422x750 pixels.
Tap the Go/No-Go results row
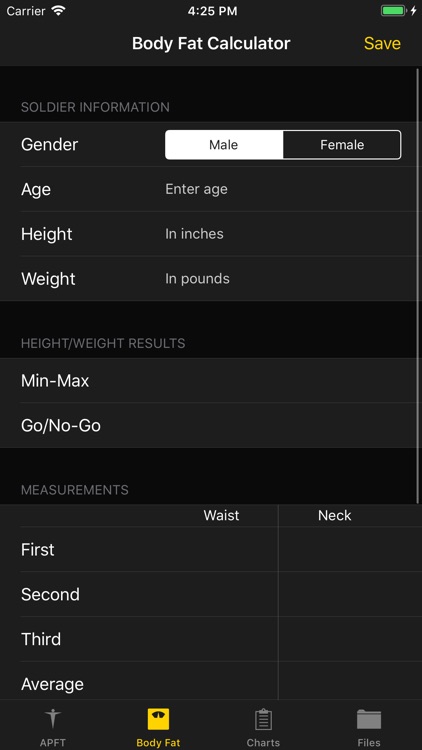pyautogui.click(x=211, y=426)
